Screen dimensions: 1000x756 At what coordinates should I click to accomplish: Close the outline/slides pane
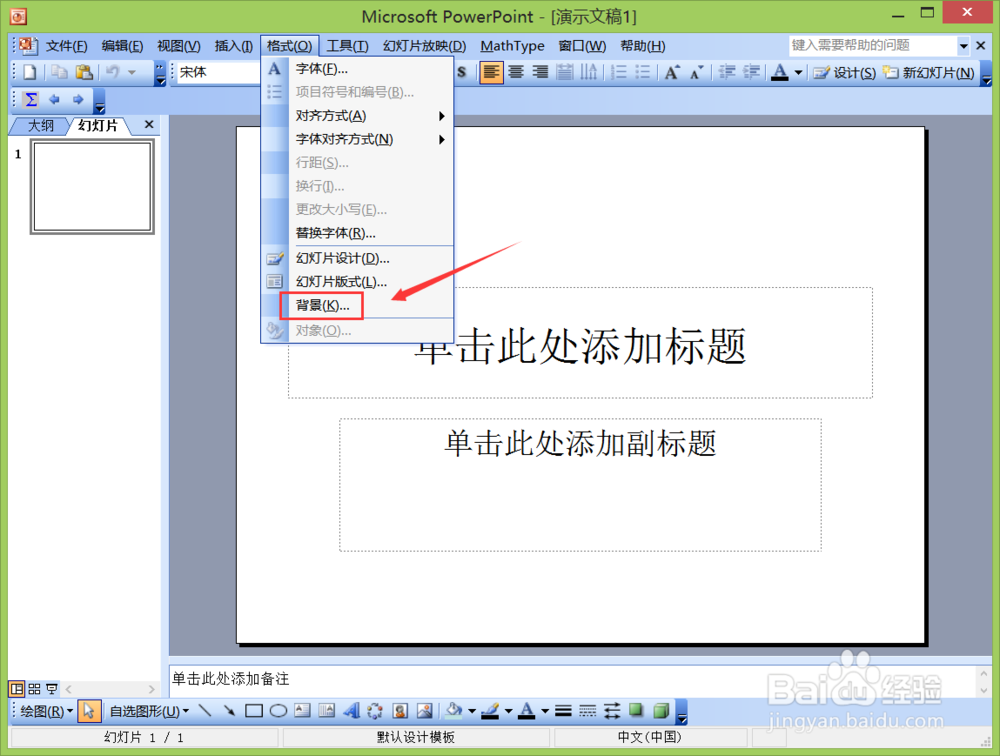pos(149,124)
